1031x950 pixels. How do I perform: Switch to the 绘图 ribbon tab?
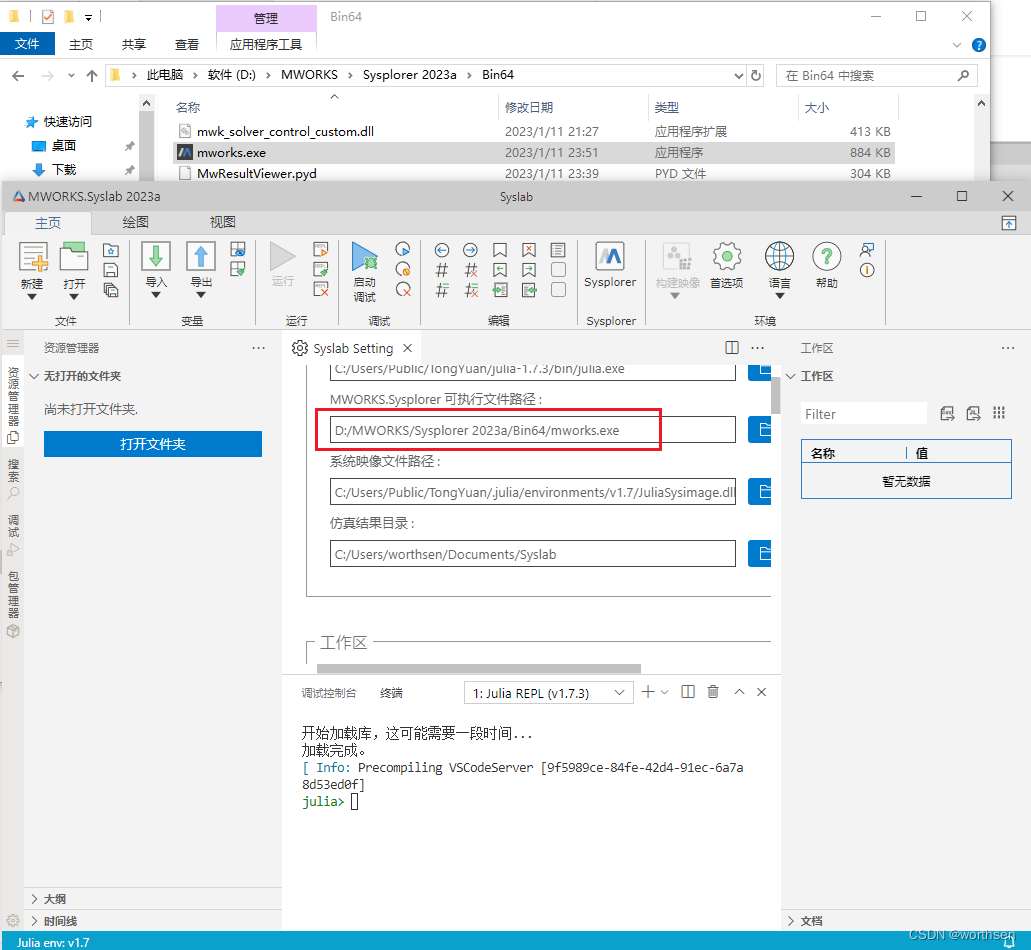[x=135, y=222]
